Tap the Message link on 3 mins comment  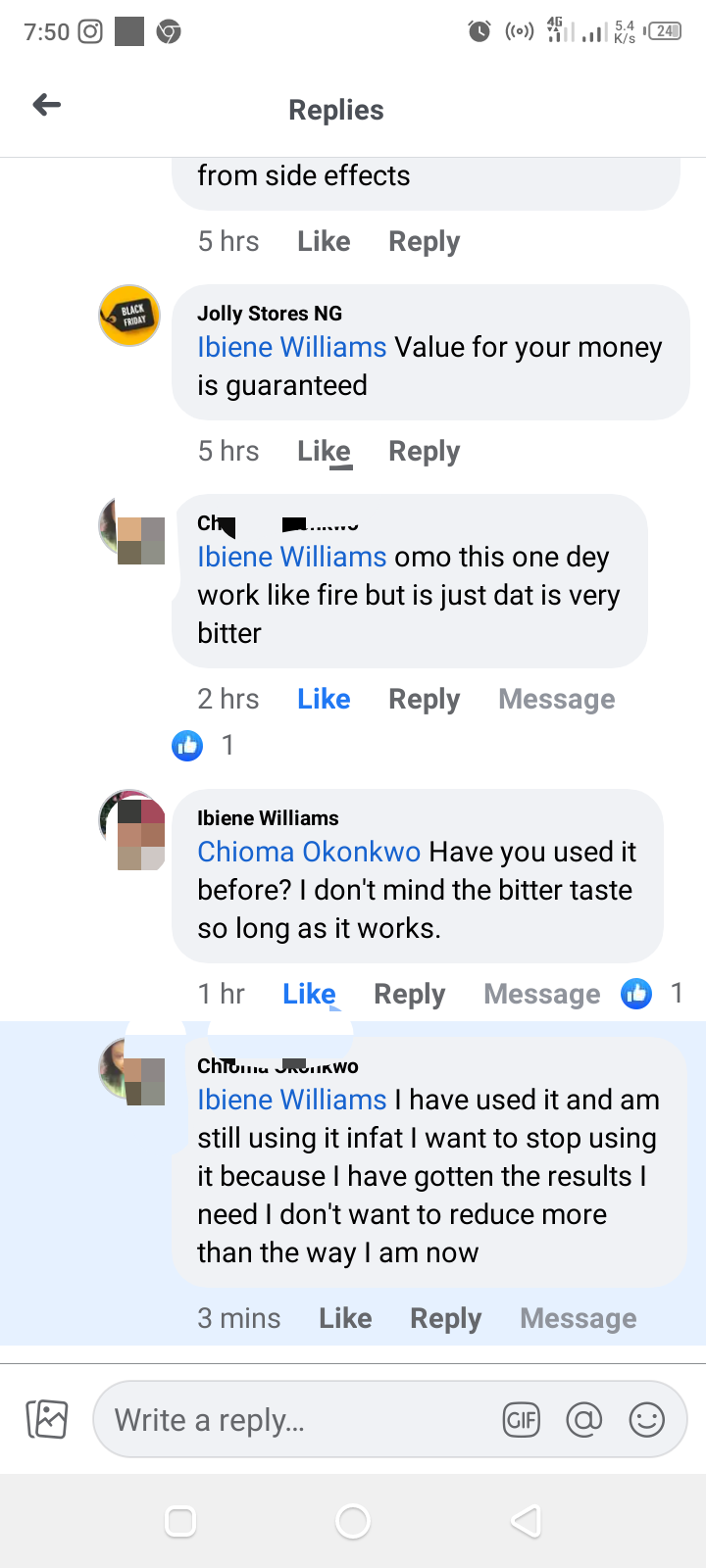(578, 1318)
